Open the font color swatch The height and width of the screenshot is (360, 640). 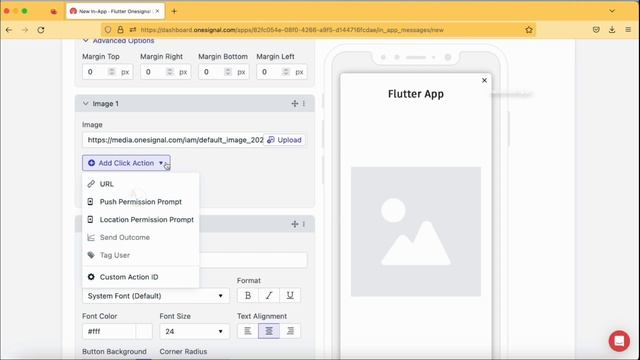(x=144, y=331)
